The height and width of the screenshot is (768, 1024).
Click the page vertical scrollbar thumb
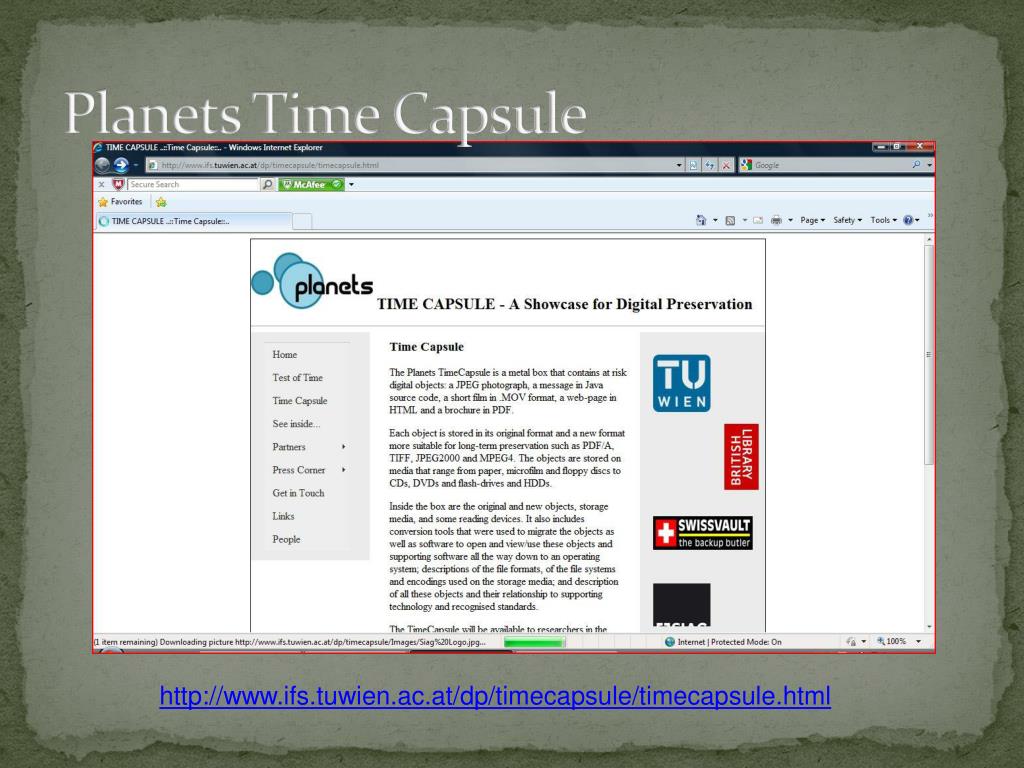(x=929, y=355)
